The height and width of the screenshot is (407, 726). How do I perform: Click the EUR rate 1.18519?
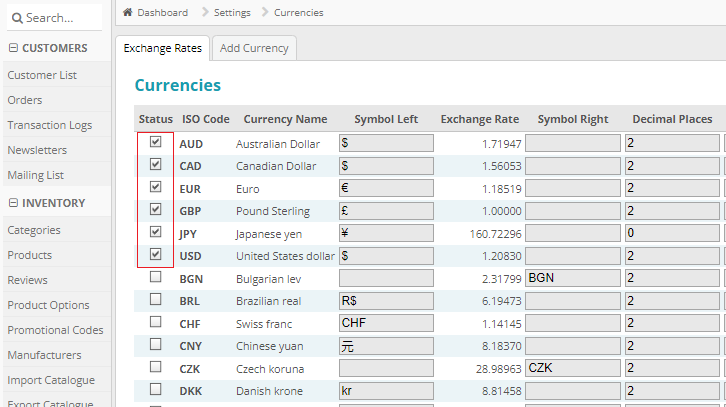pos(501,189)
